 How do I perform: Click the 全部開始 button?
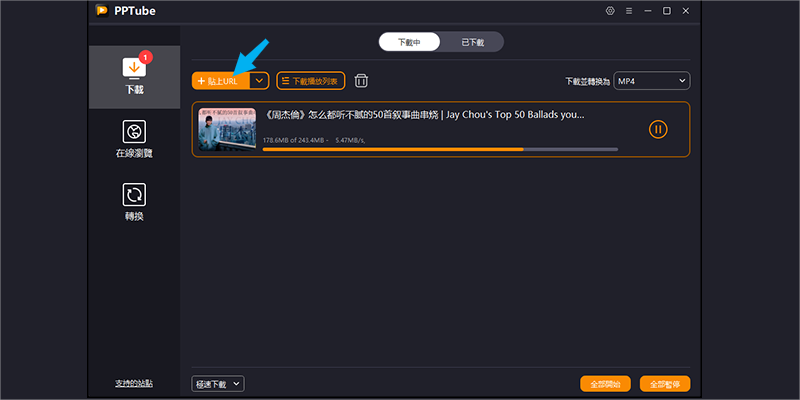606,384
